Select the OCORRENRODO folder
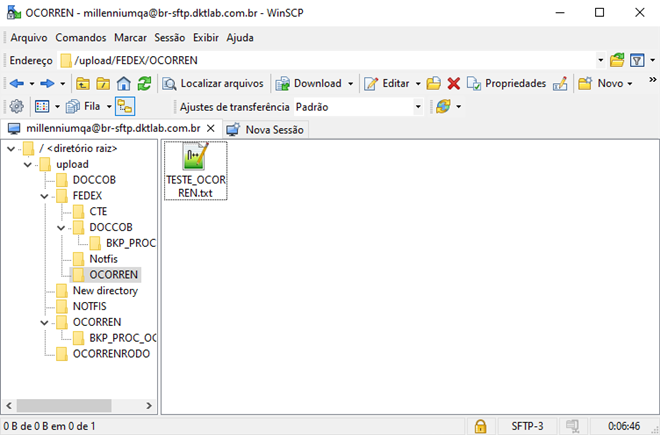Viewport: 660px width, 435px height. coord(111,354)
